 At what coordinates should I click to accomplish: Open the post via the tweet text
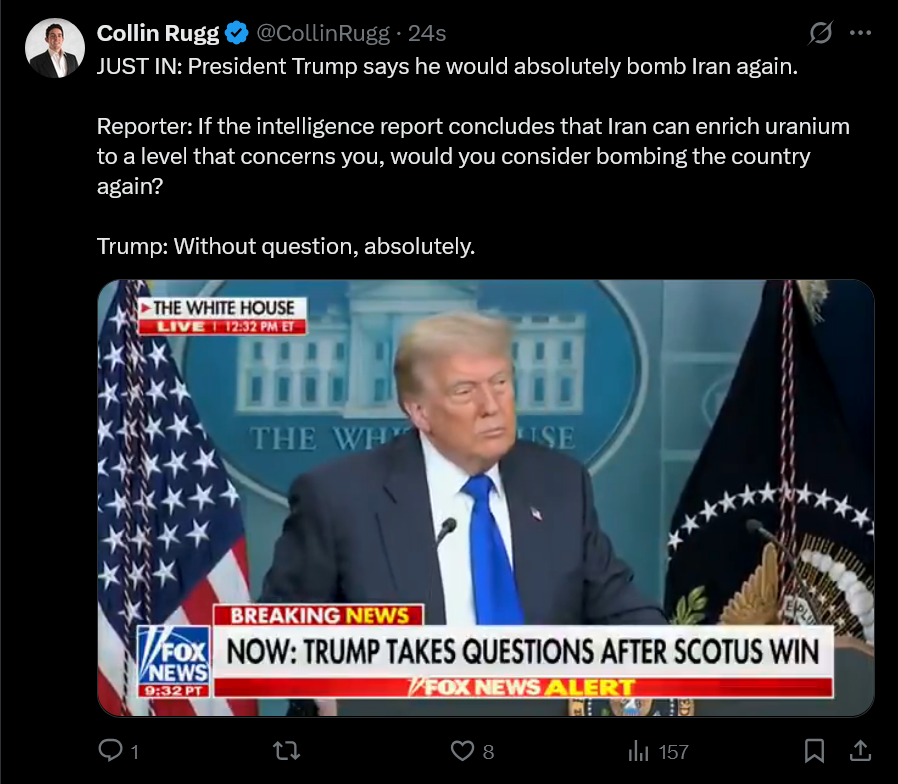point(473,156)
